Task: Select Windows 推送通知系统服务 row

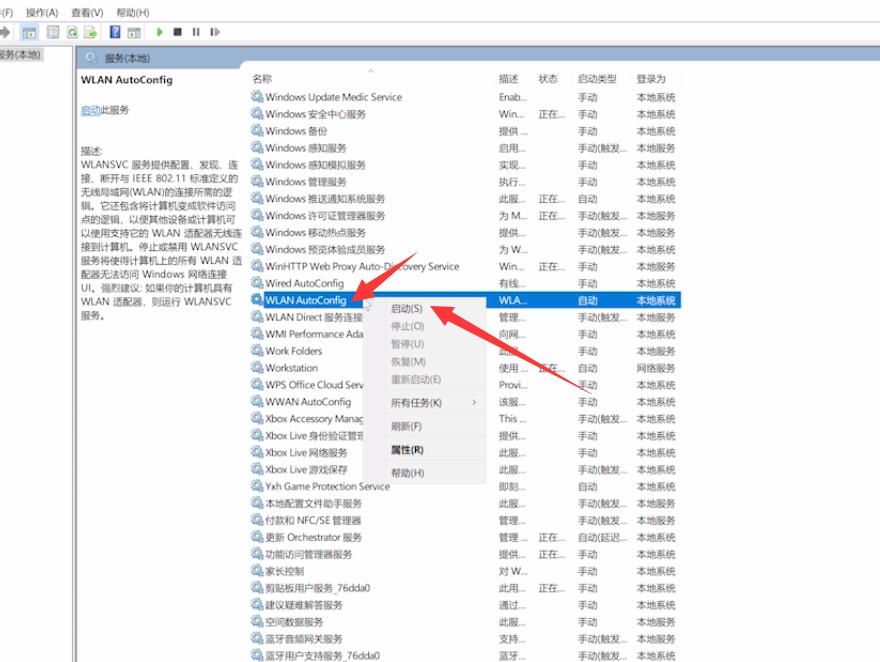Action: point(465,199)
